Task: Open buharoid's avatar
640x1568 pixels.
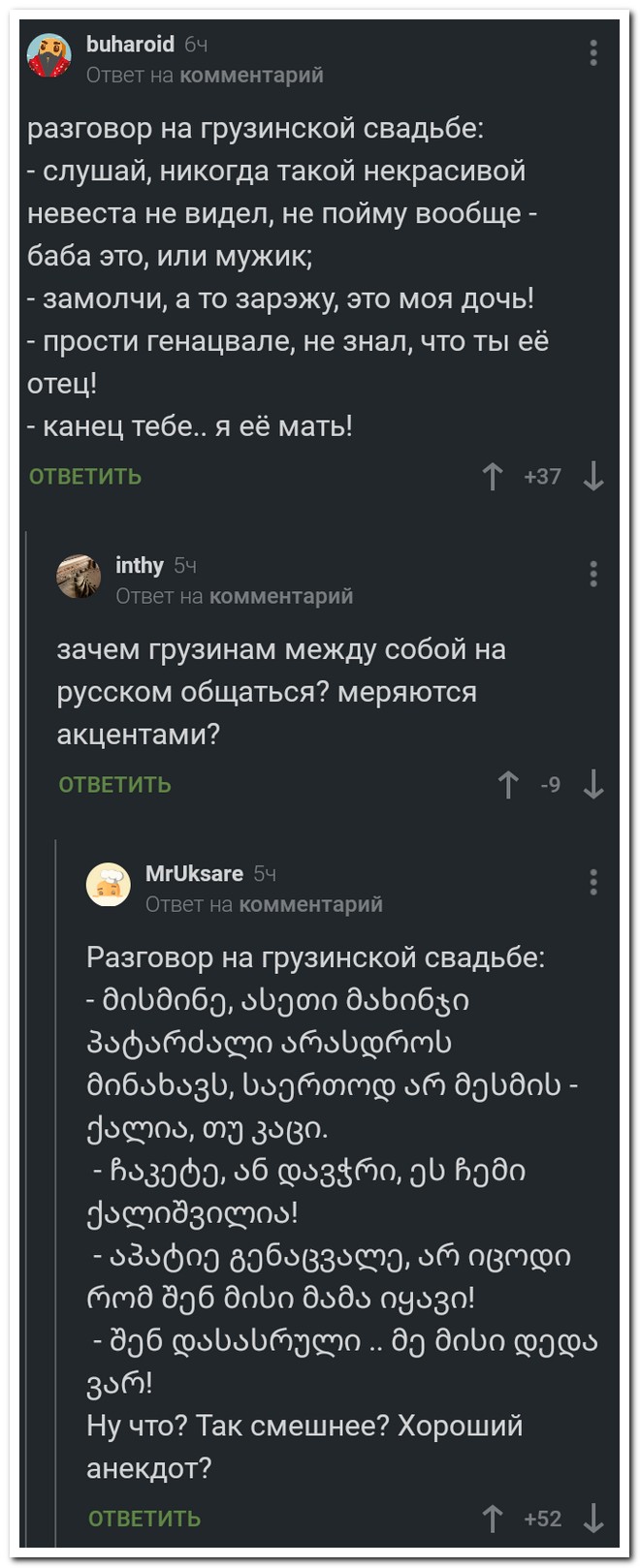Action: point(49,56)
